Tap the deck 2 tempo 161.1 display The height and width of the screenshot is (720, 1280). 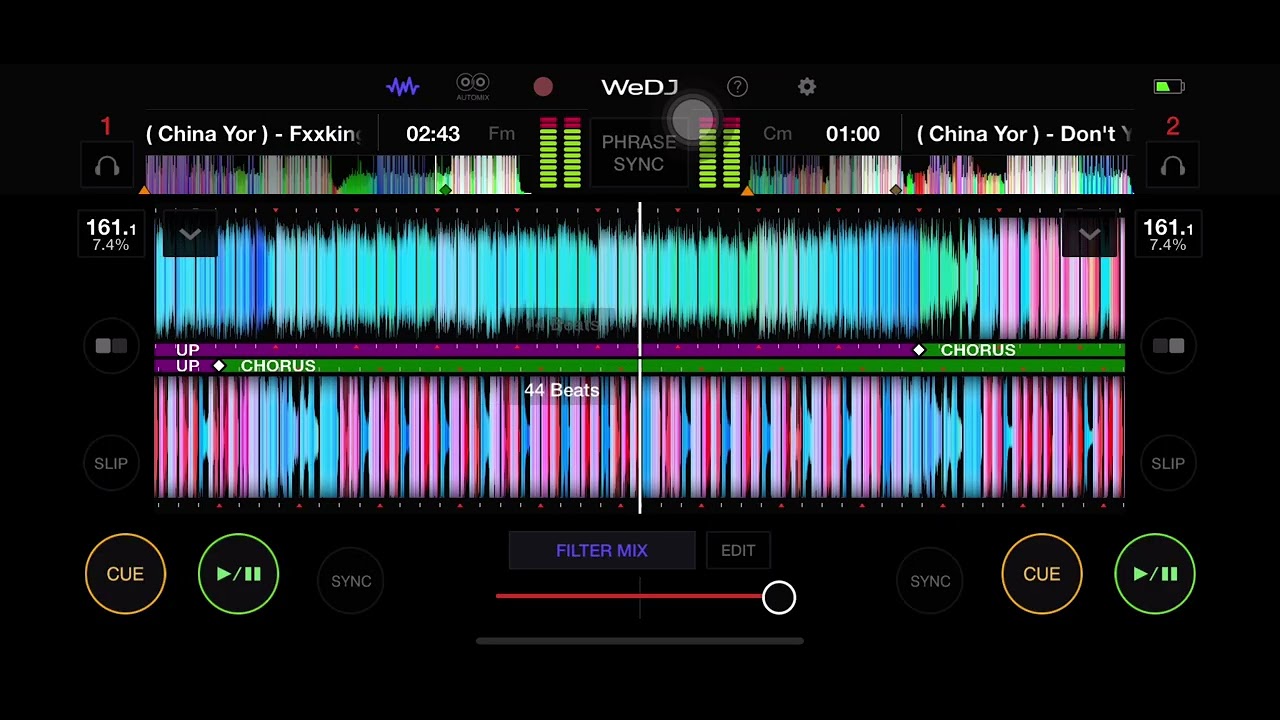pyautogui.click(x=1168, y=234)
